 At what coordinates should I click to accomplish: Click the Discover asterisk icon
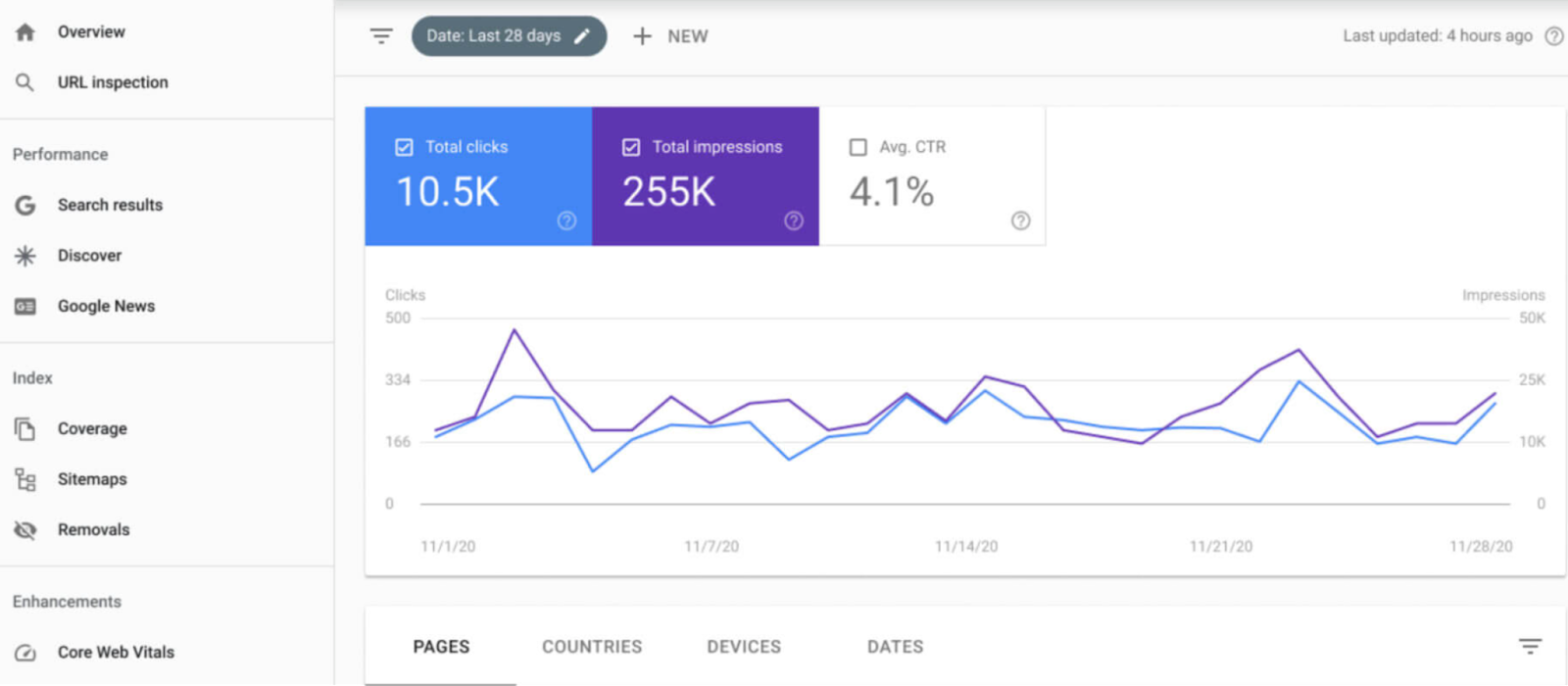[x=25, y=256]
